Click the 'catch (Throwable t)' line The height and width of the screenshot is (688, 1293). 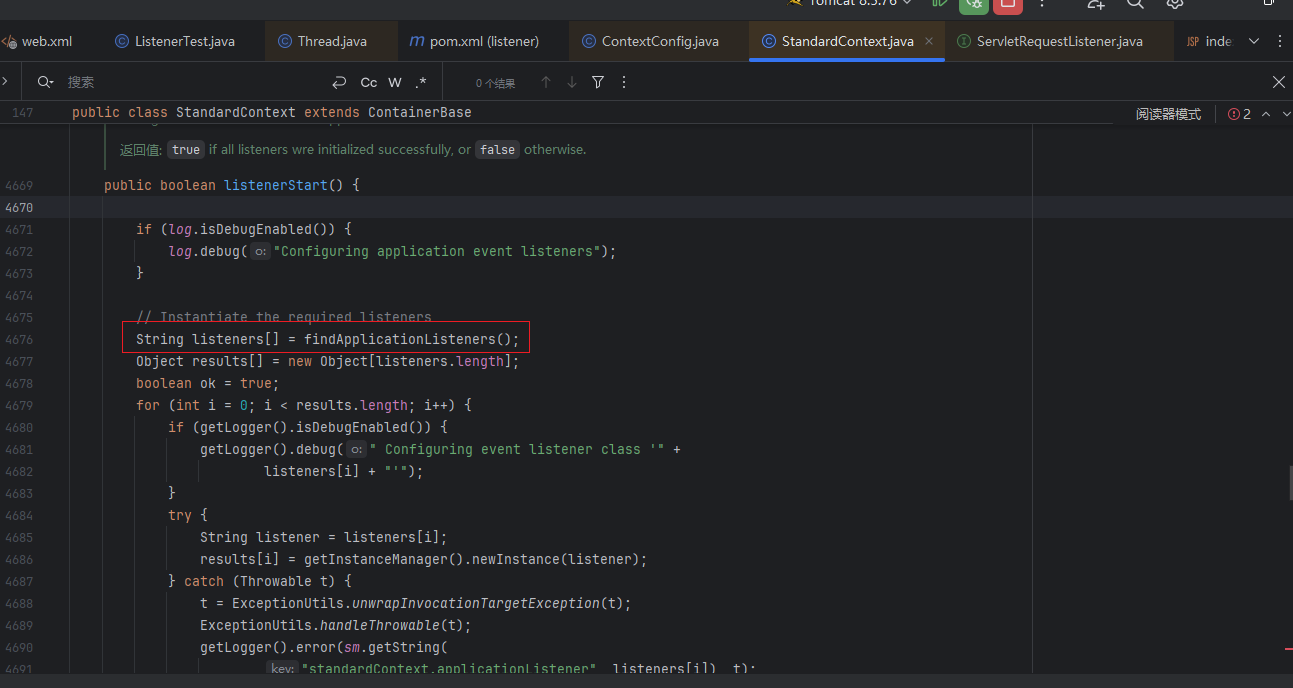click(x=260, y=581)
